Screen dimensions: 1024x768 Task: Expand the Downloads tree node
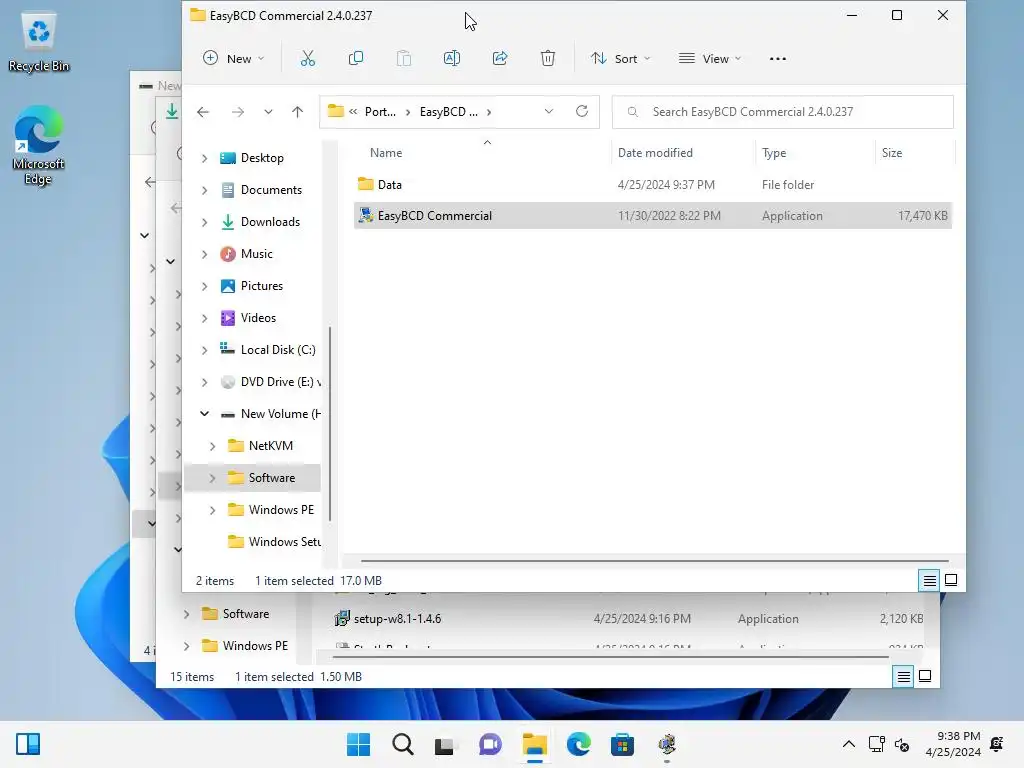(204, 222)
